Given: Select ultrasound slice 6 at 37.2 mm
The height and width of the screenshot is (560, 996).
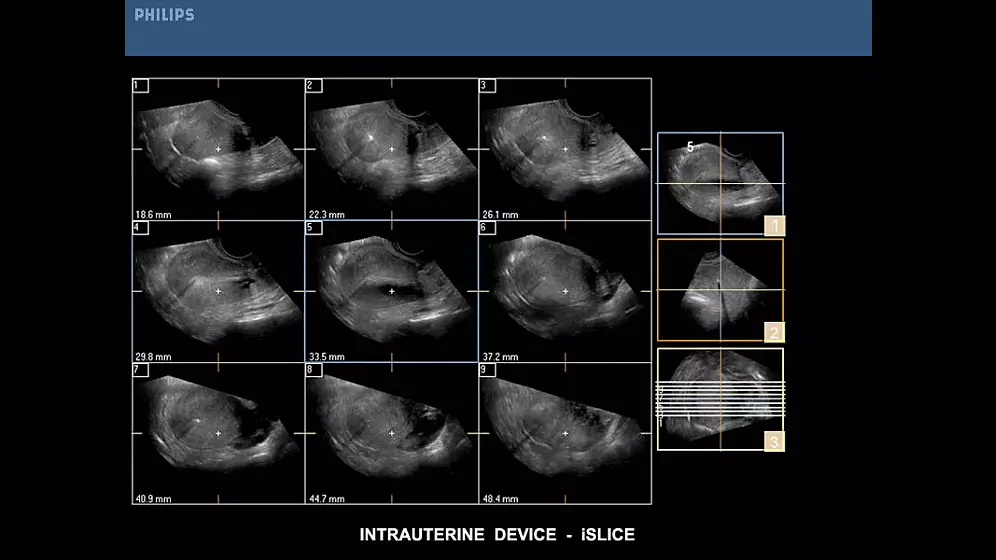Looking at the screenshot, I should [565, 291].
